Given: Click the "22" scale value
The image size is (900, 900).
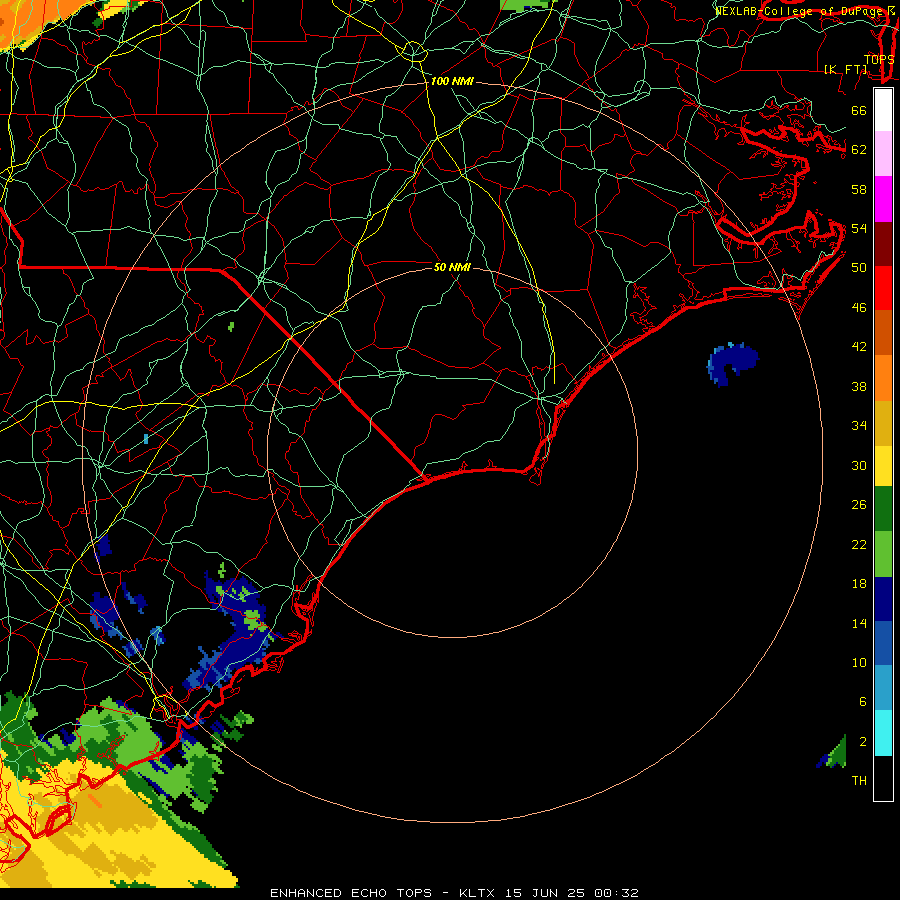Looking at the screenshot, I should [x=859, y=544].
